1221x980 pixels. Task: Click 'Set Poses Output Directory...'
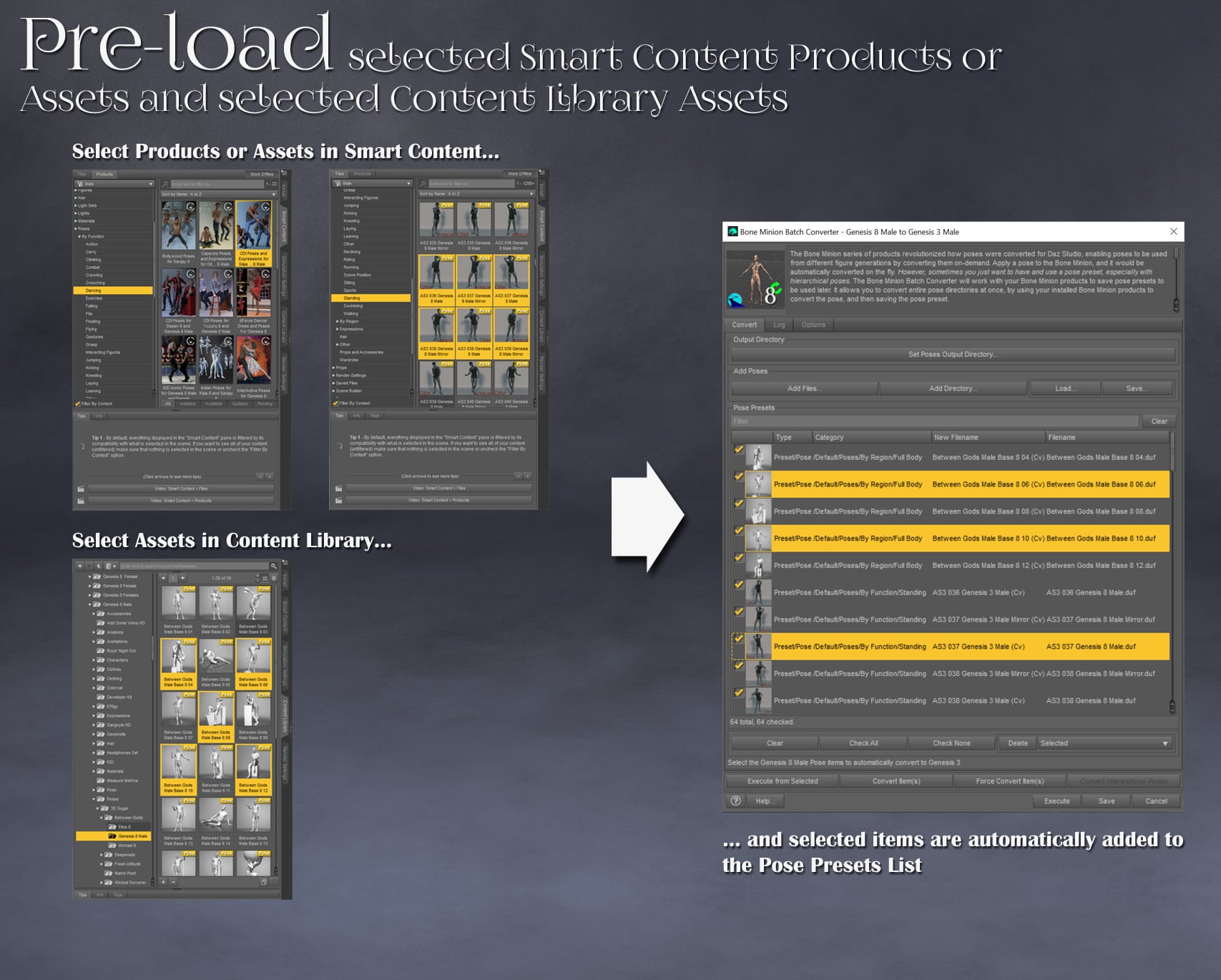click(x=952, y=354)
